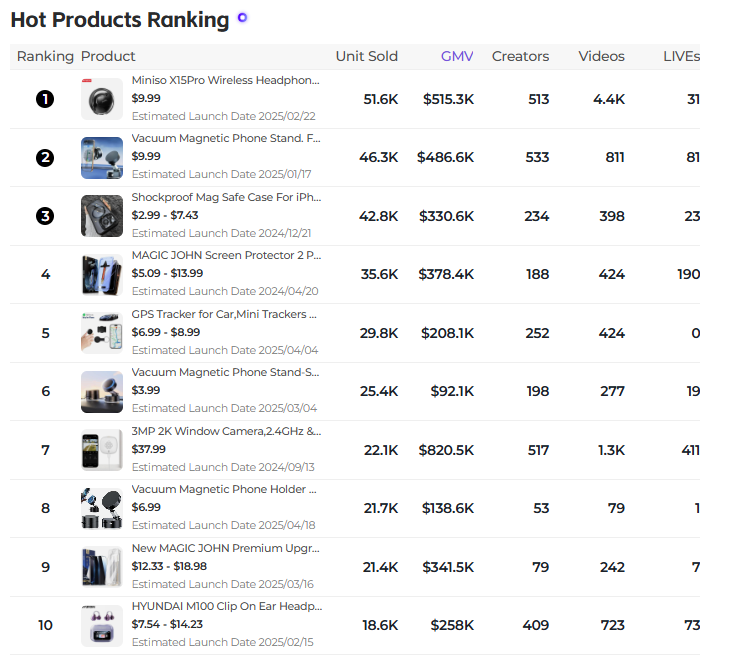Screen dimensions: 734x666
Task: Sort by Creators column header
Action: (x=520, y=56)
